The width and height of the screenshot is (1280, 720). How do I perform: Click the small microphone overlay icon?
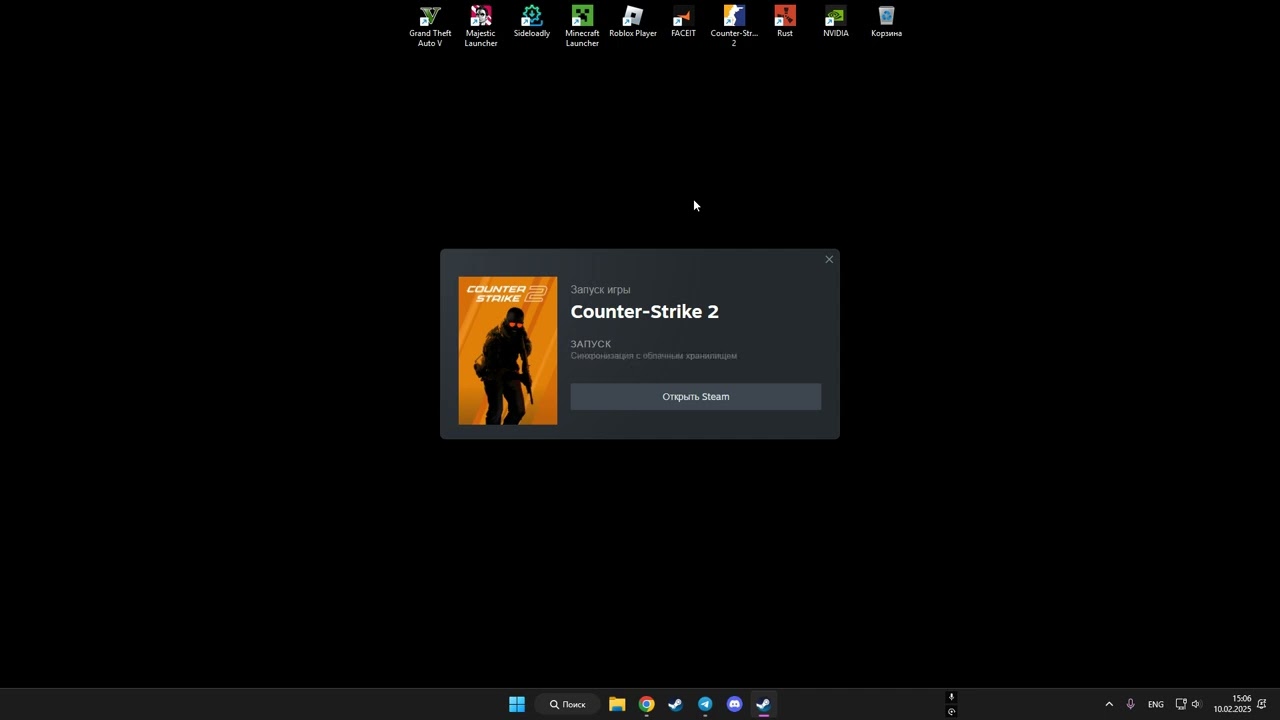[x=951, y=698]
